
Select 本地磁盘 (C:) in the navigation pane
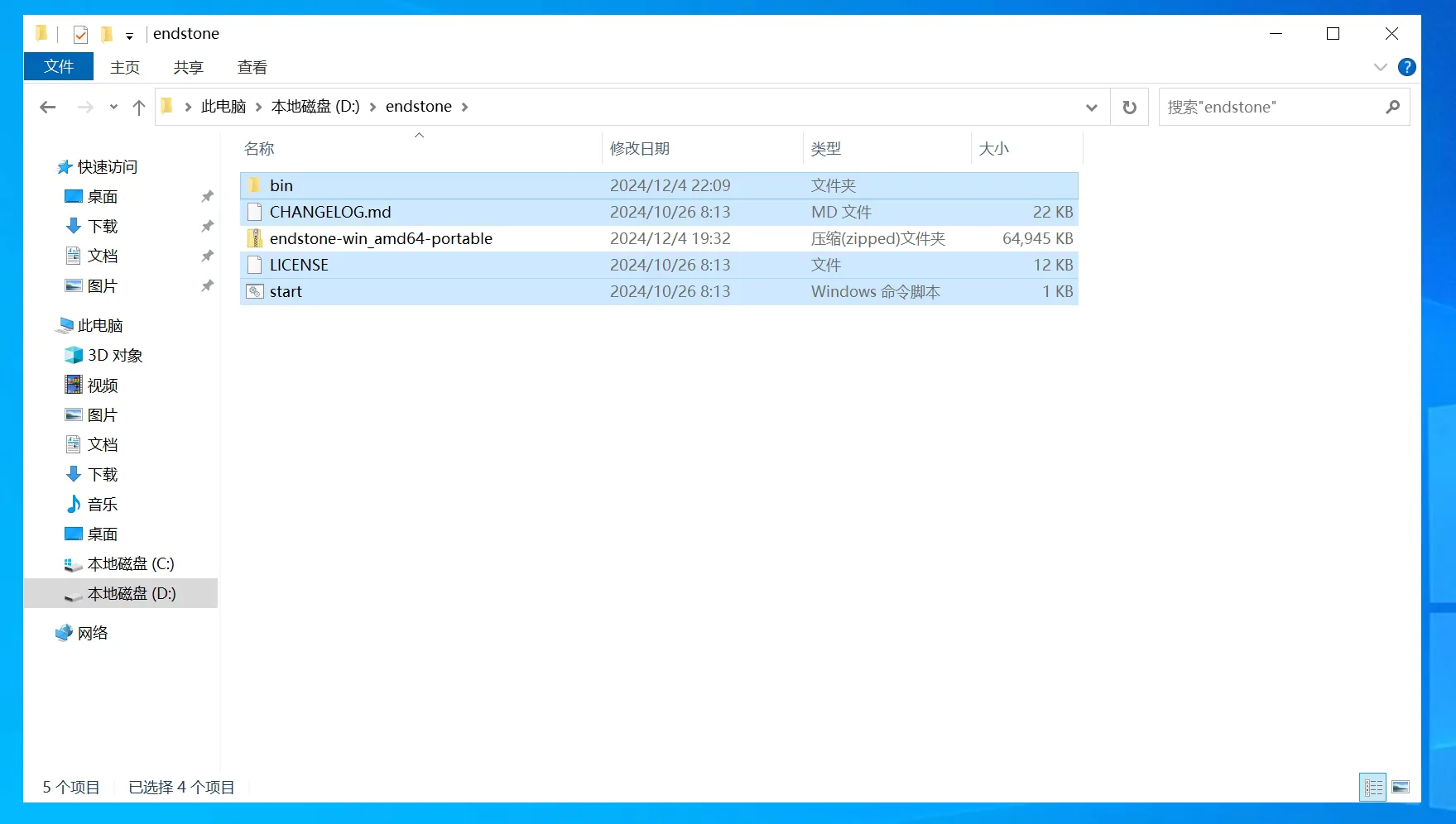tap(131, 563)
